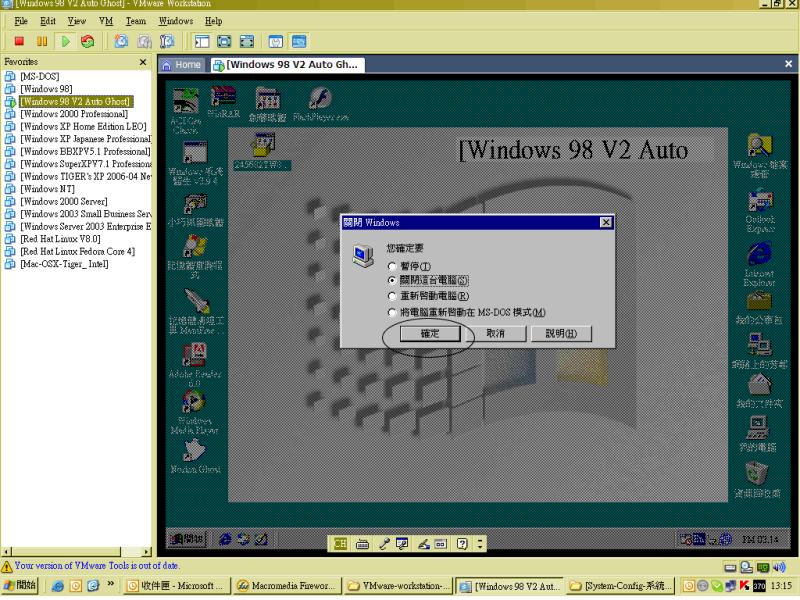Select [Red Hat Linux Fedora Core 4] in Favorites
This screenshot has width=800, height=600.
78,252
